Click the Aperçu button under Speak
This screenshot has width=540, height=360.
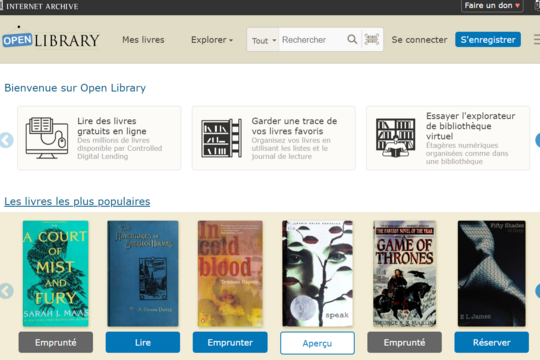pyautogui.click(x=317, y=343)
